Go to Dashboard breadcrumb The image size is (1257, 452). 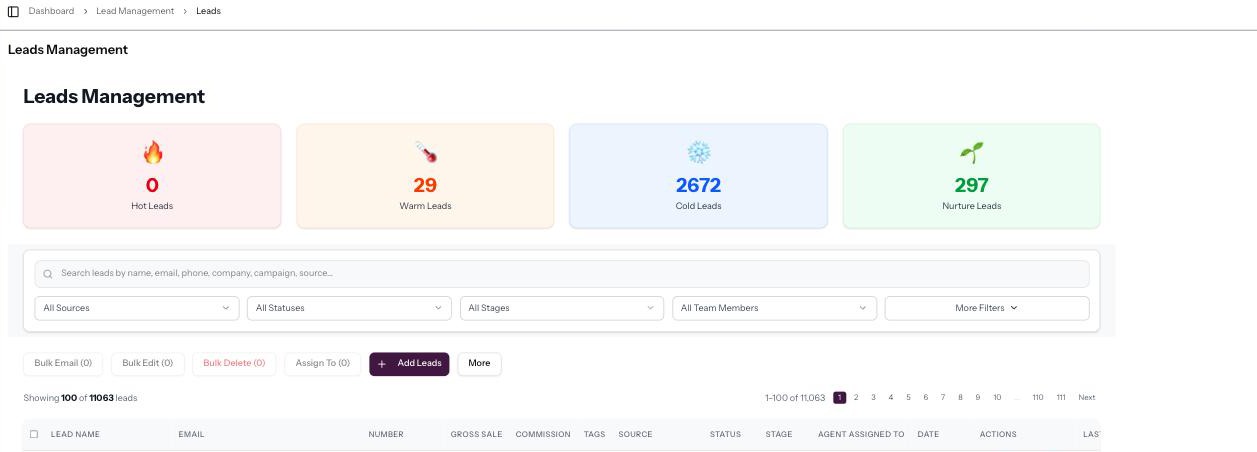tap(51, 11)
